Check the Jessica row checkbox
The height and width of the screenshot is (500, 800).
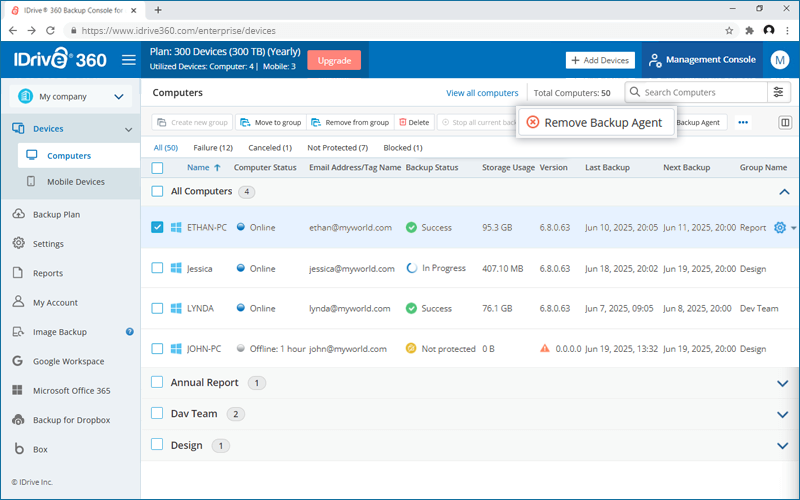coord(157,268)
